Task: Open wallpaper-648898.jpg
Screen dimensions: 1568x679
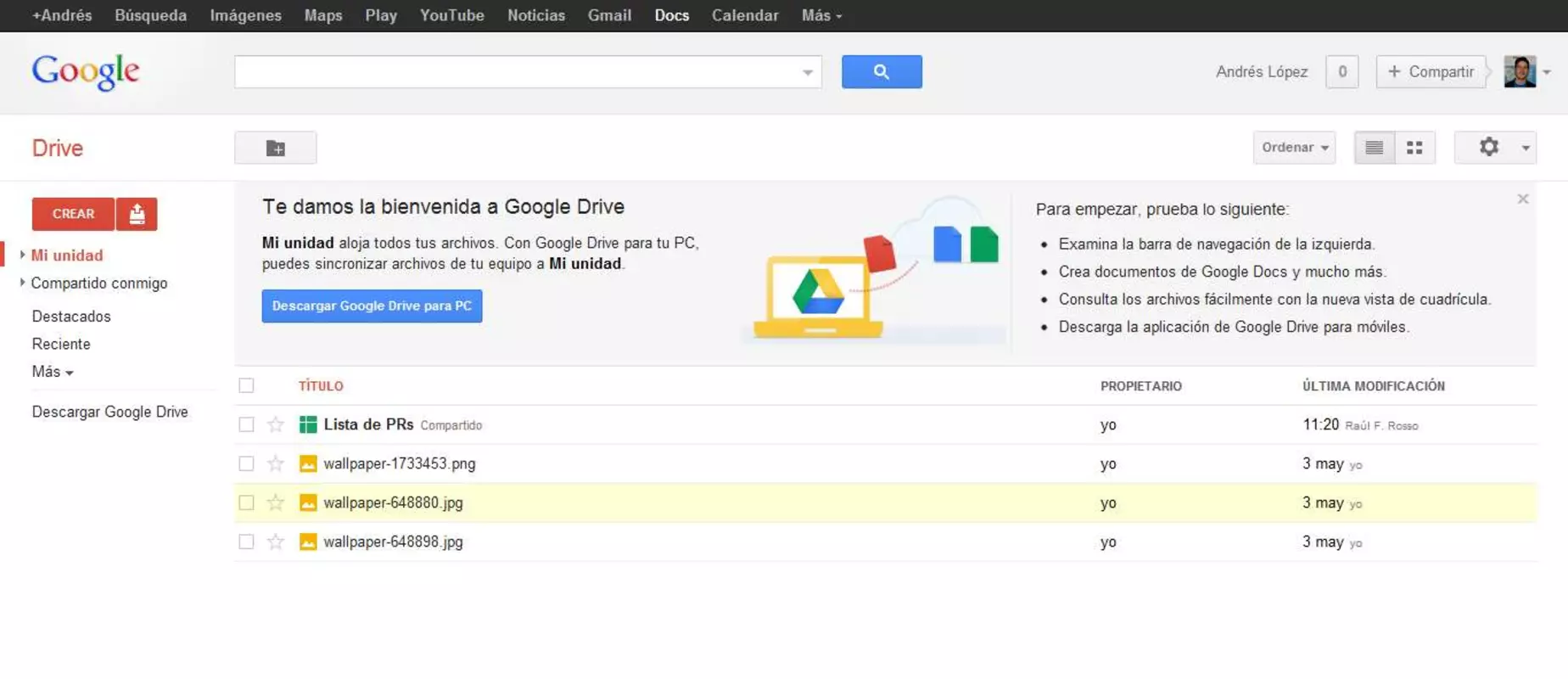Action: click(x=394, y=542)
